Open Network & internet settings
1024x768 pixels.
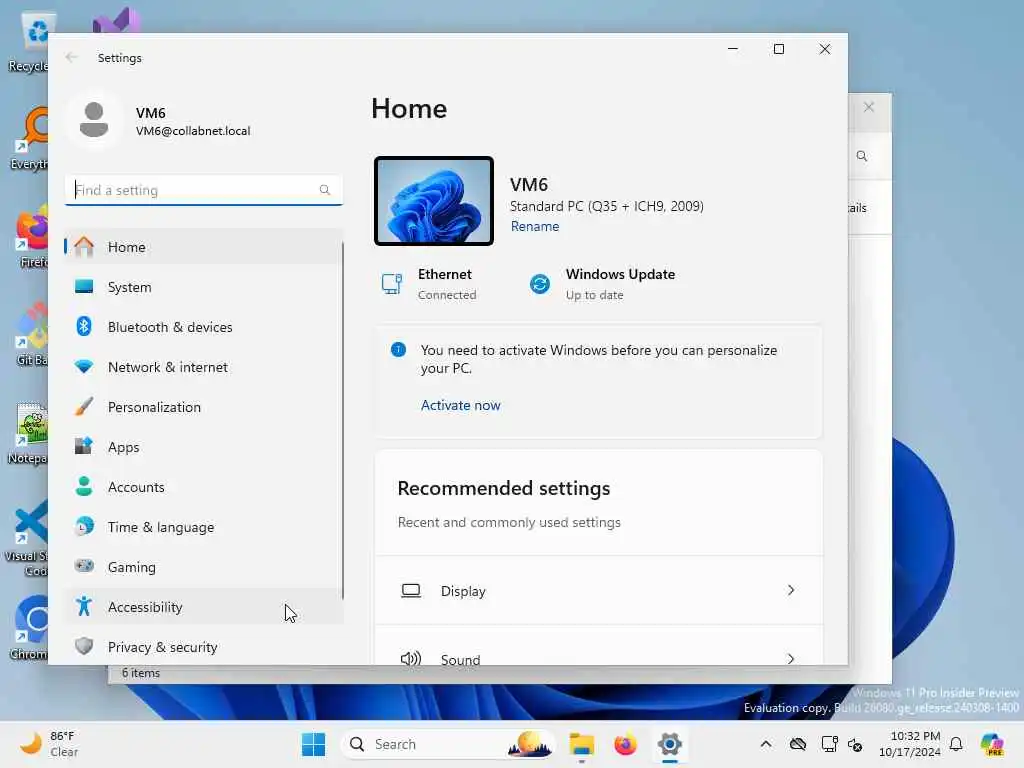coord(203,367)
